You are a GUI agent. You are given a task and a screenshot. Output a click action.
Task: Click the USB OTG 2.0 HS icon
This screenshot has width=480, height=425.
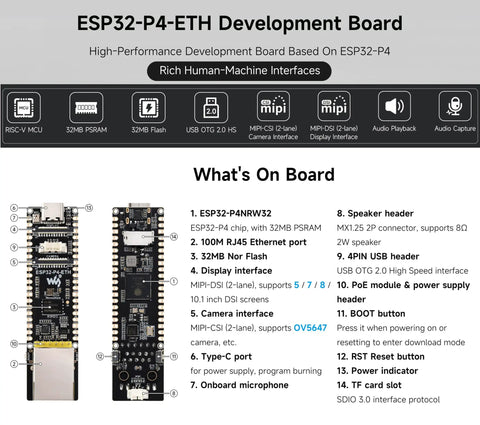(211, 108)
